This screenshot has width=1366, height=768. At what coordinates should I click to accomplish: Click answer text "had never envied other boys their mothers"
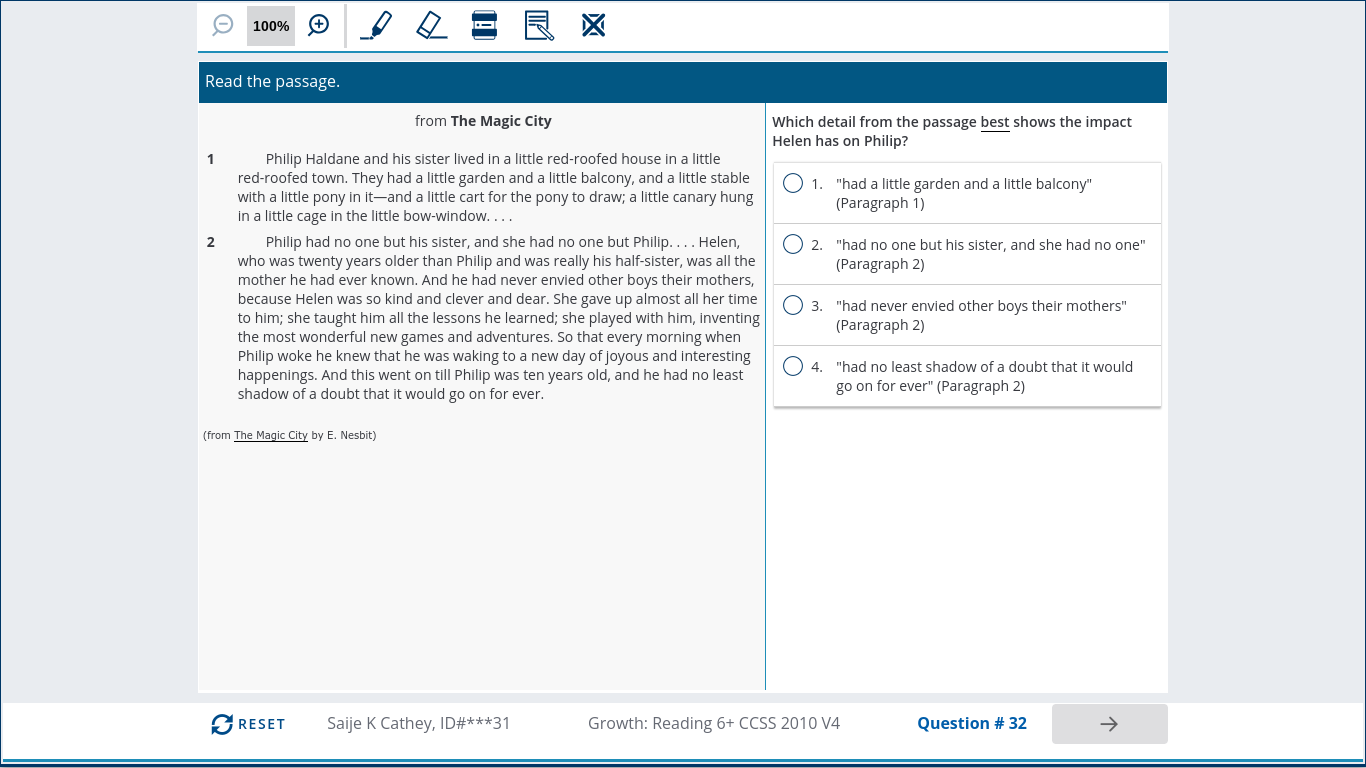tap(981, 306)
